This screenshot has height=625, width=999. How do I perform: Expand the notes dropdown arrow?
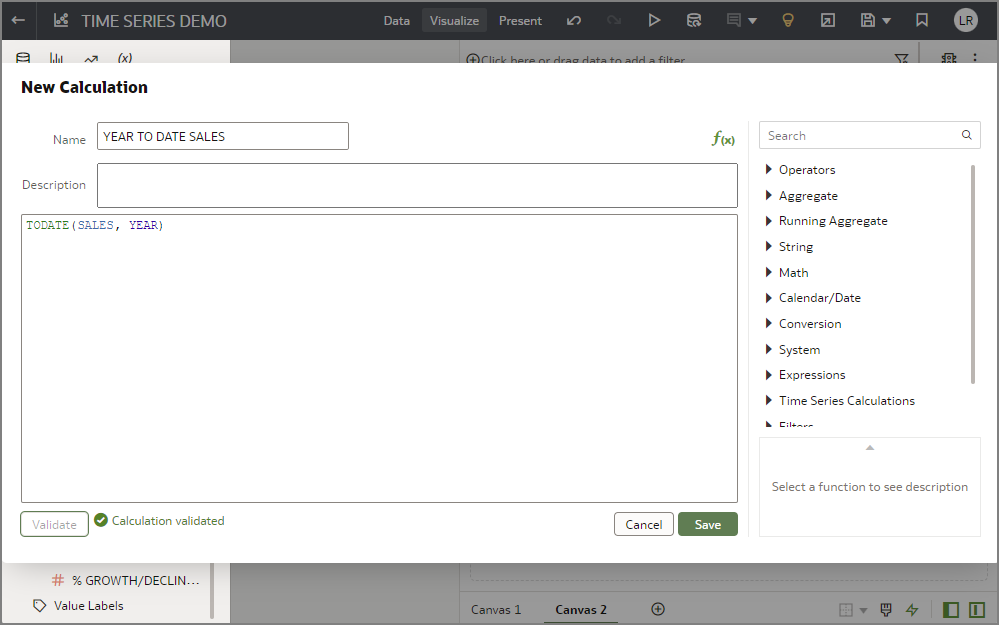[752, 21]
